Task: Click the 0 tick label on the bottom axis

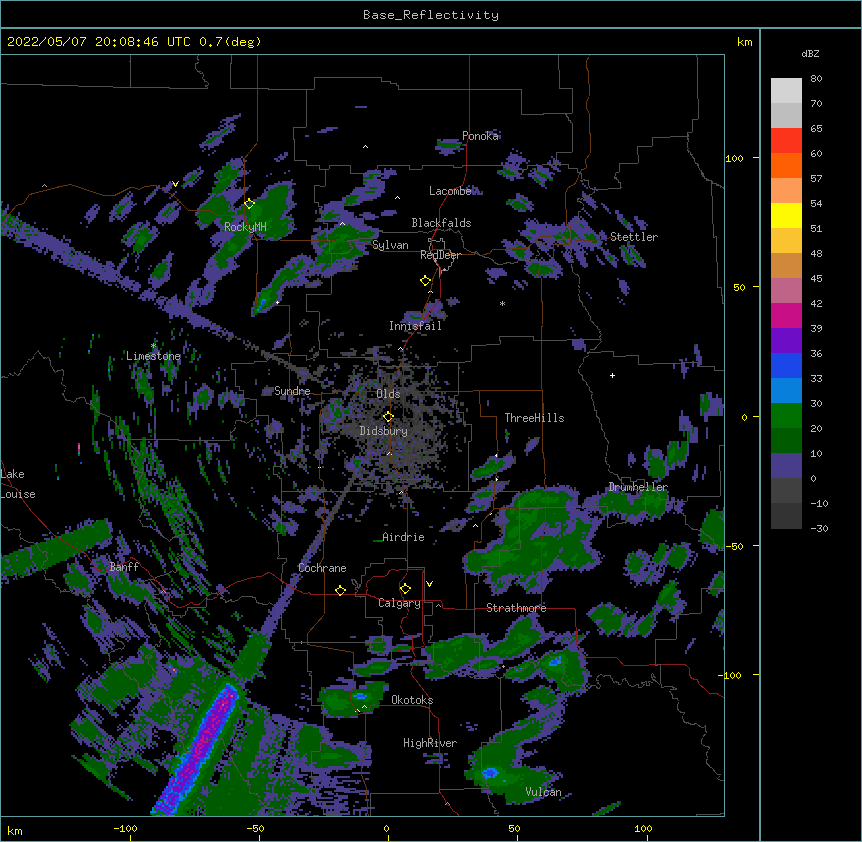Action: (386, 828)
